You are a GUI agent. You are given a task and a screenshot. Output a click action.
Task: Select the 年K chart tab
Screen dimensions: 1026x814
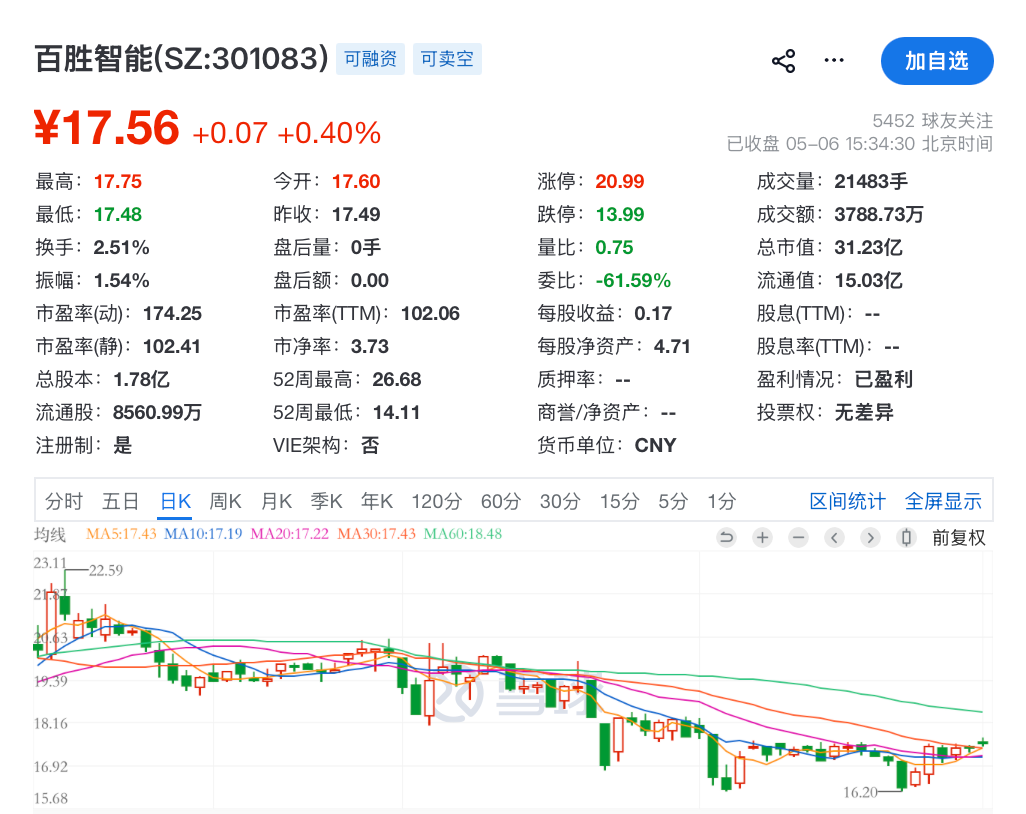pyautogui.click(x=377, y=502)
